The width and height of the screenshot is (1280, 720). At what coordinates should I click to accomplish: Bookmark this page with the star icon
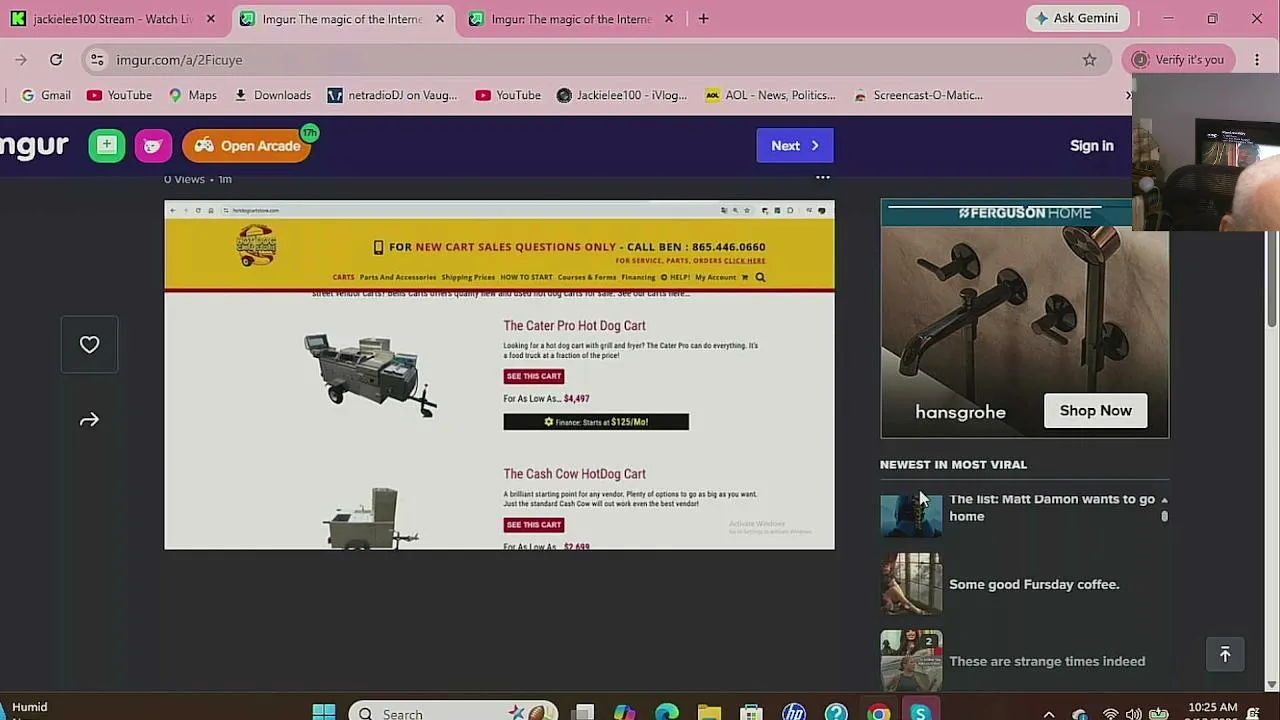click(1089, 60)
